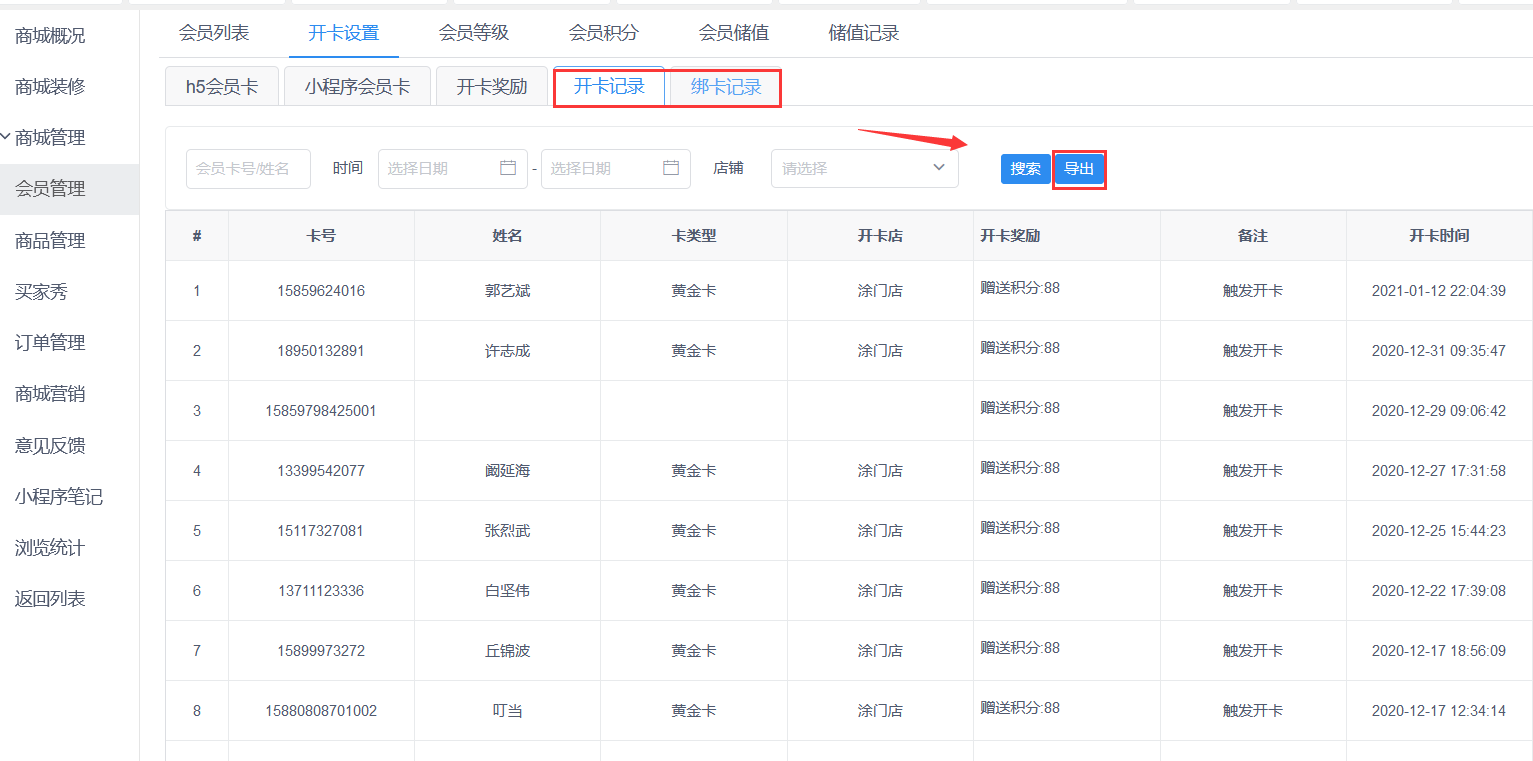Select 商品管理 in the sidebar
The height and width of the screenshot is (761, 1533).
tap(50, 241)
